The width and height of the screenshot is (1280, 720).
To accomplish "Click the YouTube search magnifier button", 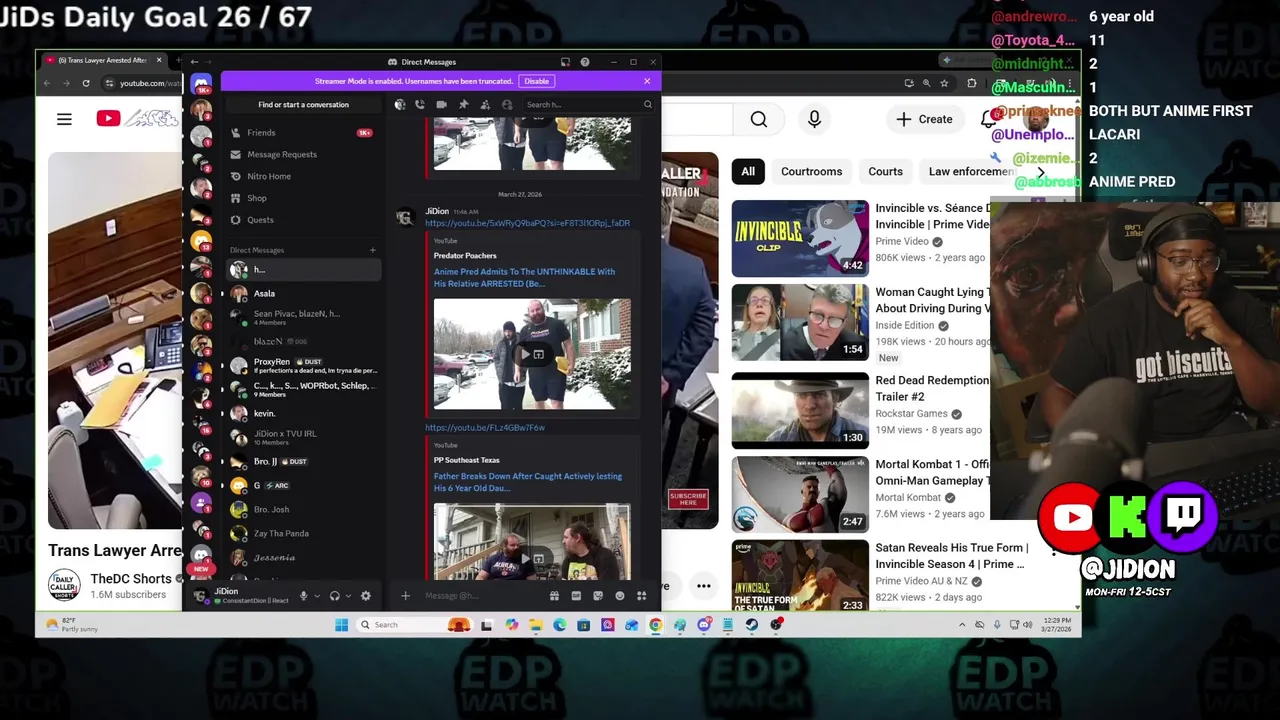I will pyautogui.click(x=759, y=120).
